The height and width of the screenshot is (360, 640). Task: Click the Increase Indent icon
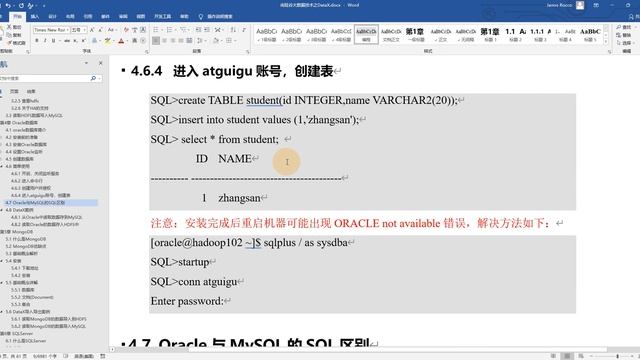(207, 30)
